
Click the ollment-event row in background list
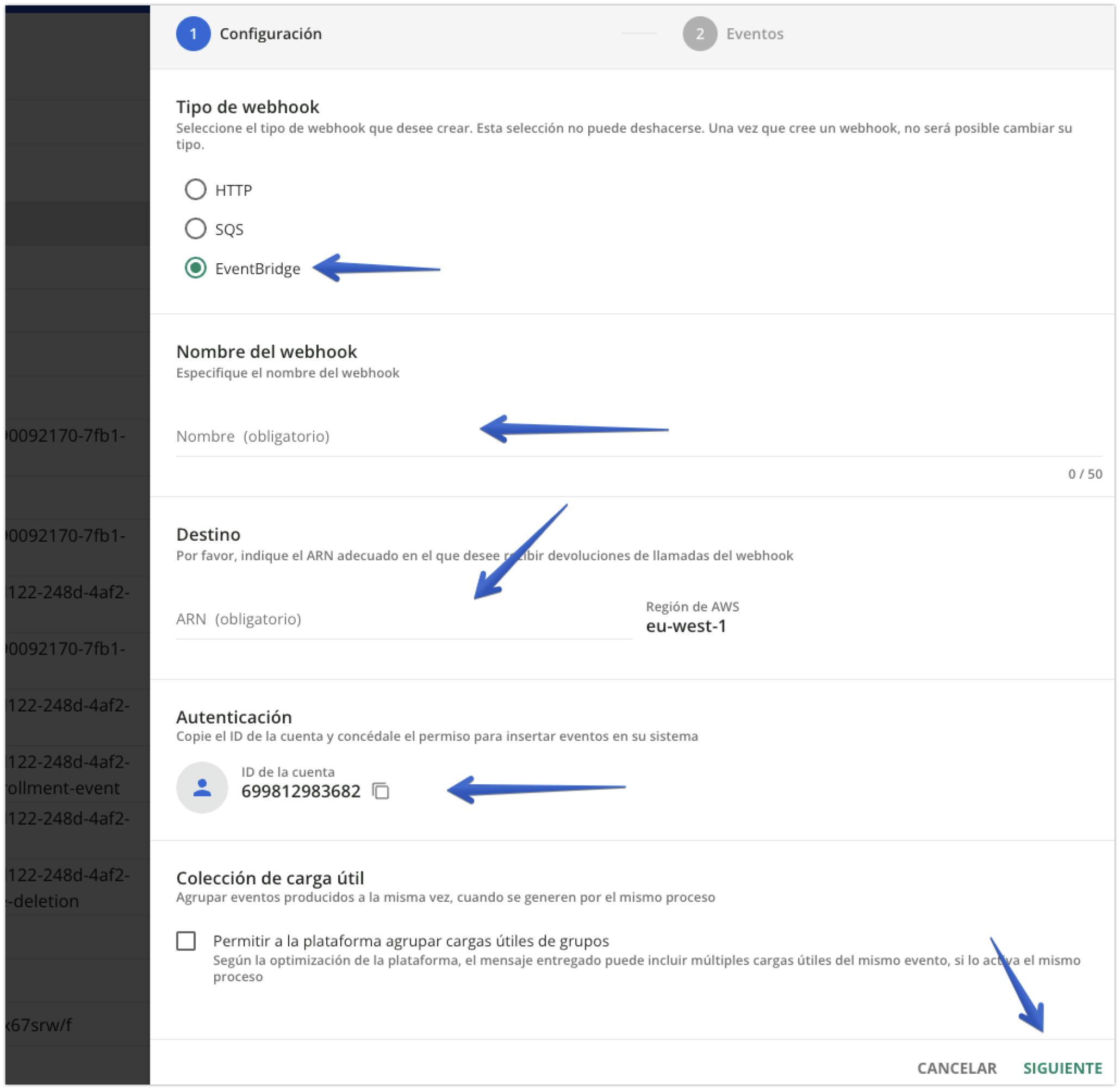click(x=78, y=775)
